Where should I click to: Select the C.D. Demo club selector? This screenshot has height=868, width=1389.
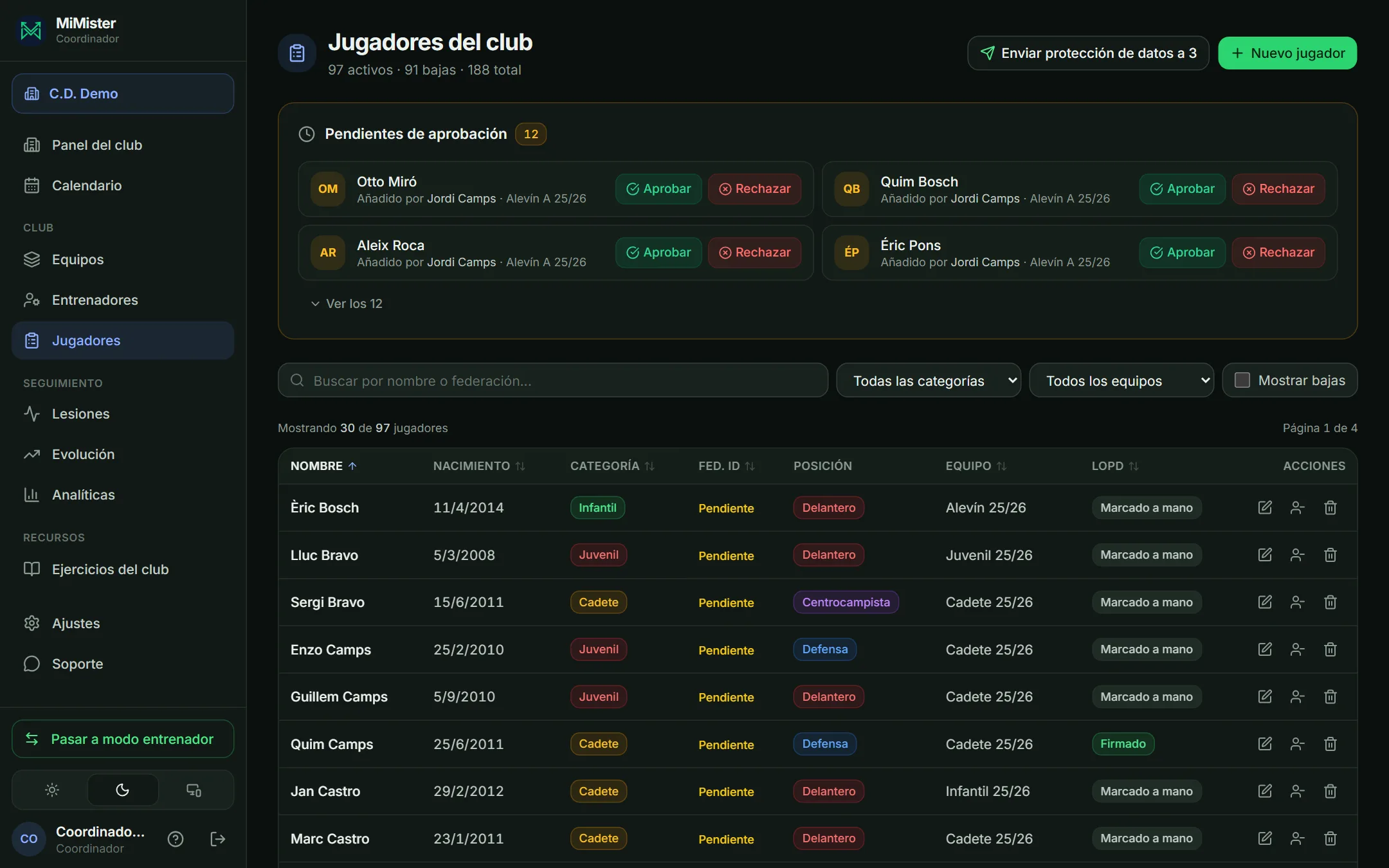[123, 94]
